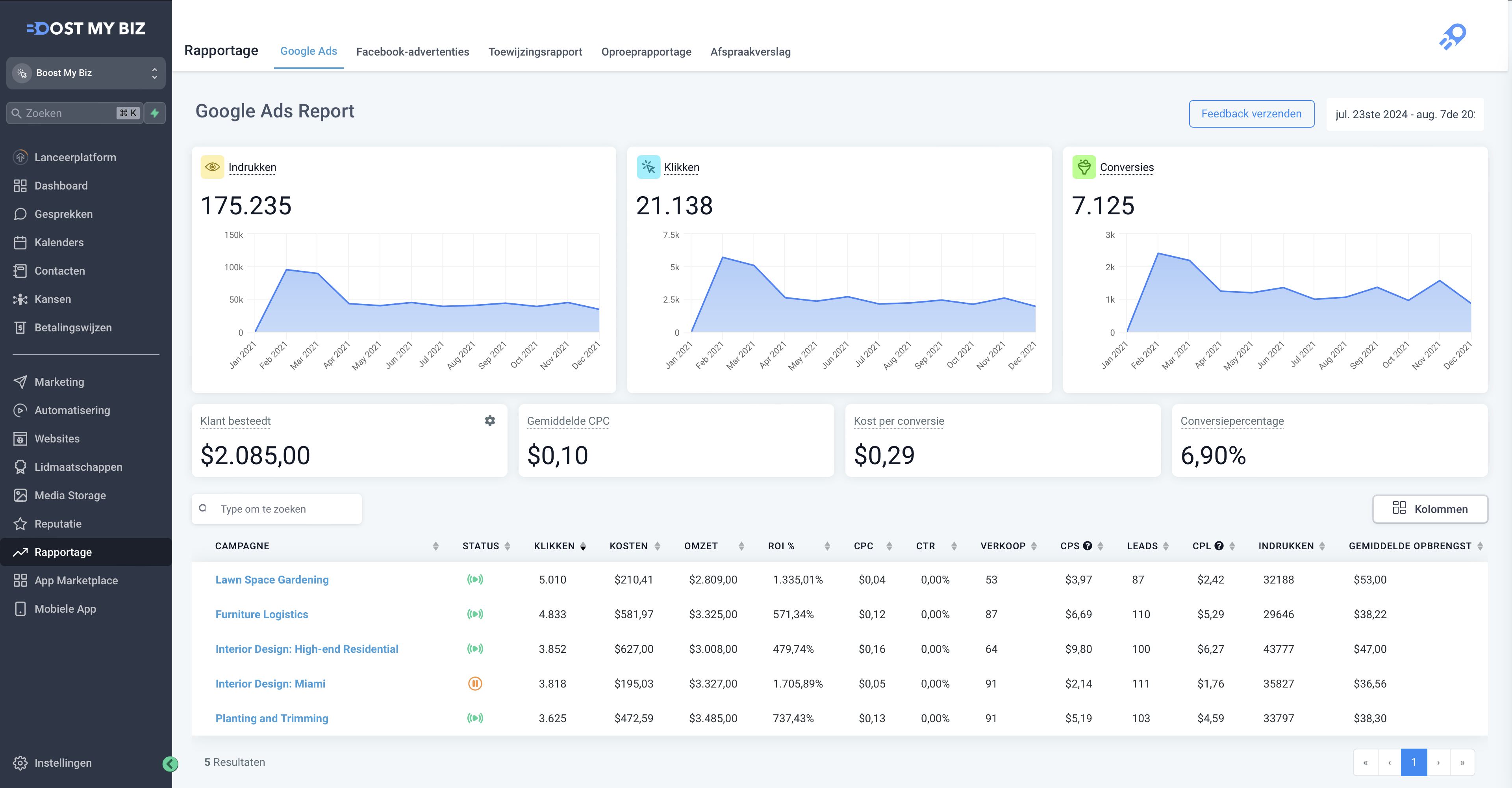
Task: Open the Reputatie sidebar item
Action: pyautogui.click(x=57, y=524)
